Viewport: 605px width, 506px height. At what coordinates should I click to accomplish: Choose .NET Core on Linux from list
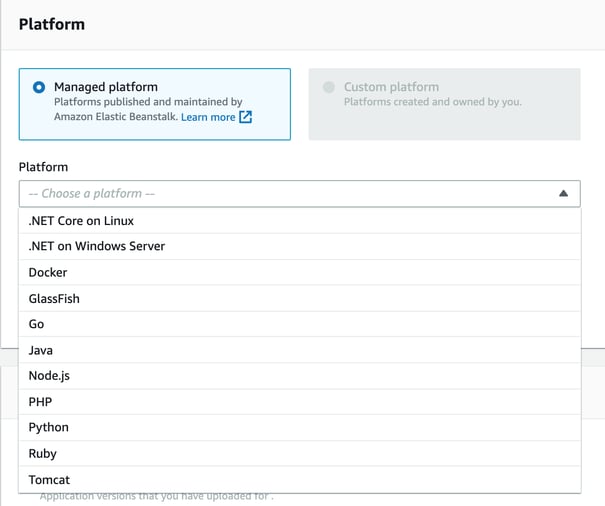[x=299, y=221]
